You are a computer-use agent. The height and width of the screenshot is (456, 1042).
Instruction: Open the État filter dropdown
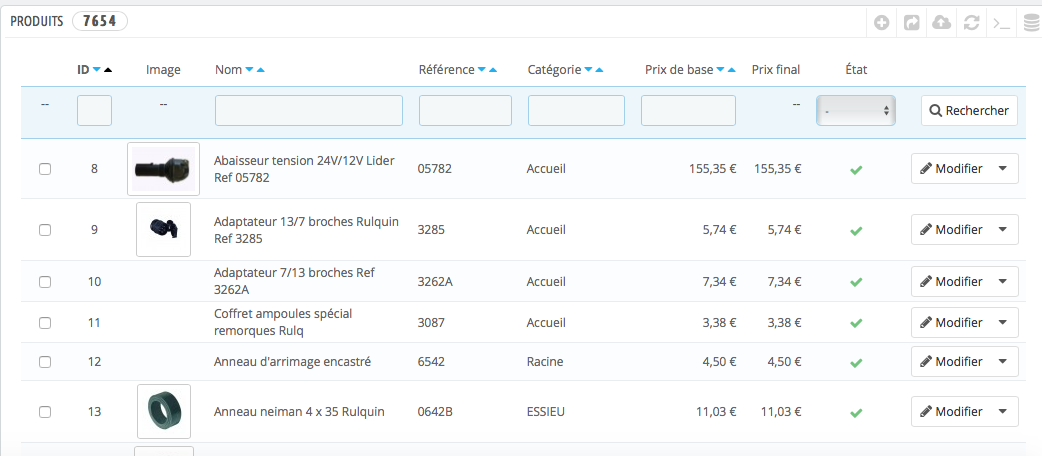click(x=856, y=111)
